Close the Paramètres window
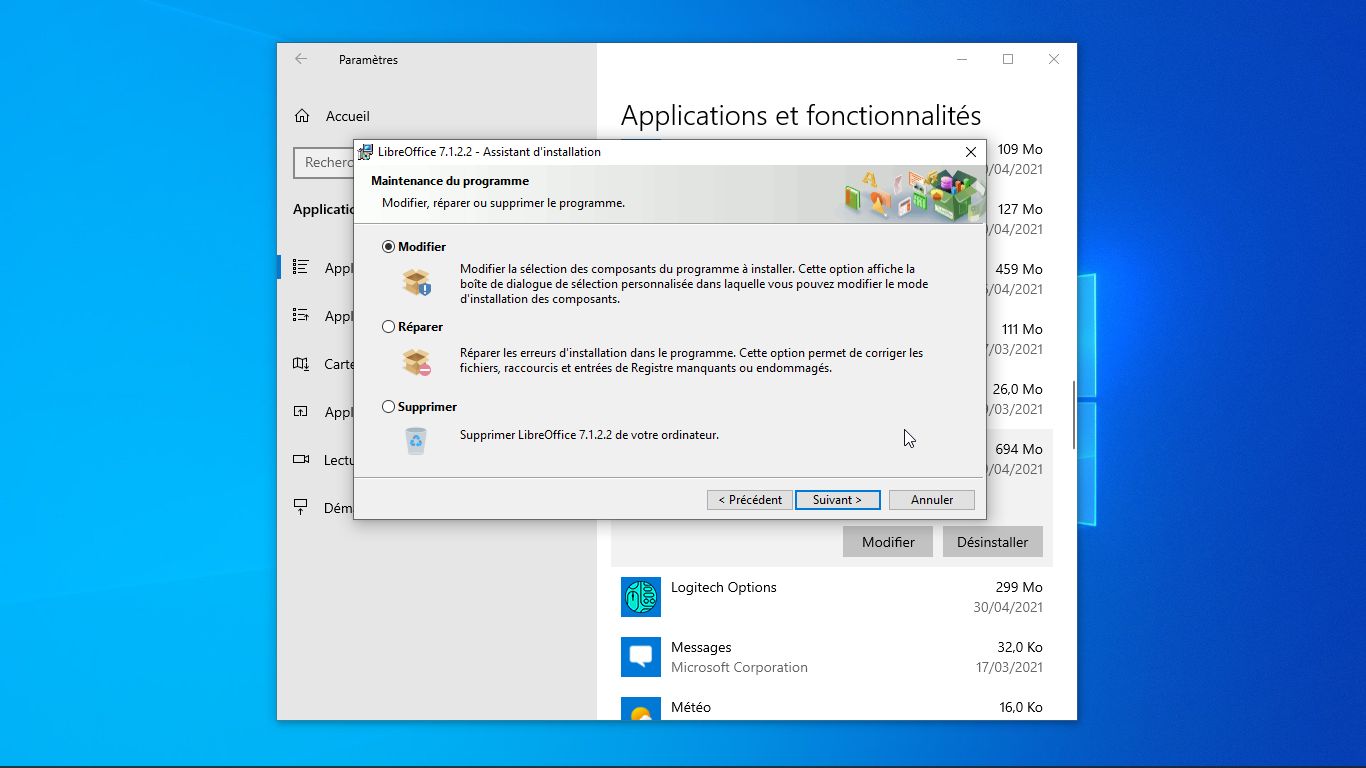This screenshot has height=768, width=1366. [1054, 59]
